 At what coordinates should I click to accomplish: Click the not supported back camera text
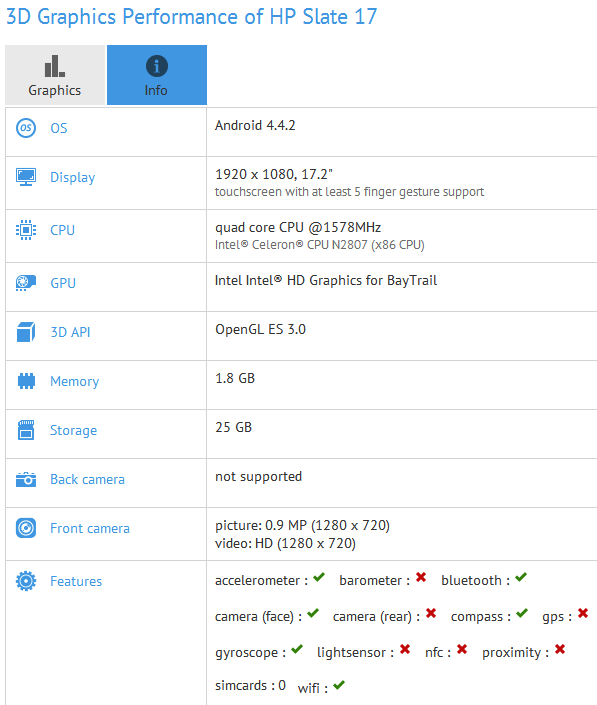point(258,477)
